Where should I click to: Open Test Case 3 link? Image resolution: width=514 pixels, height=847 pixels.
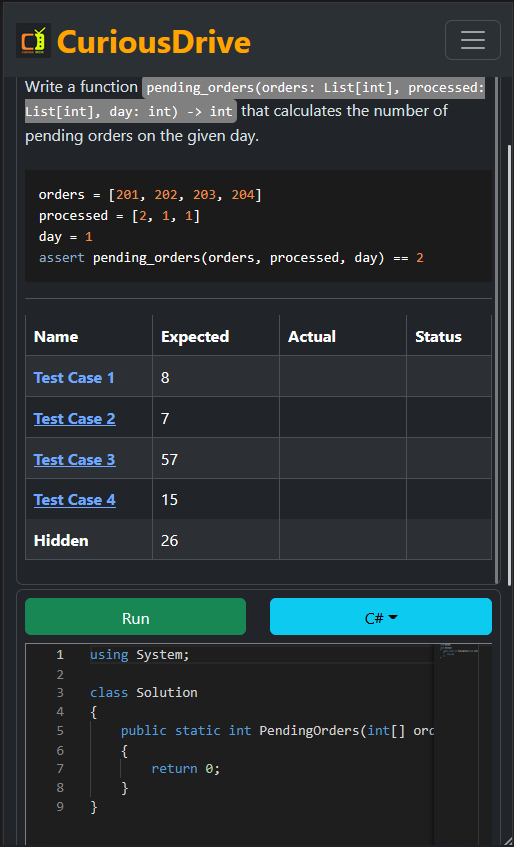coord(75,460)
